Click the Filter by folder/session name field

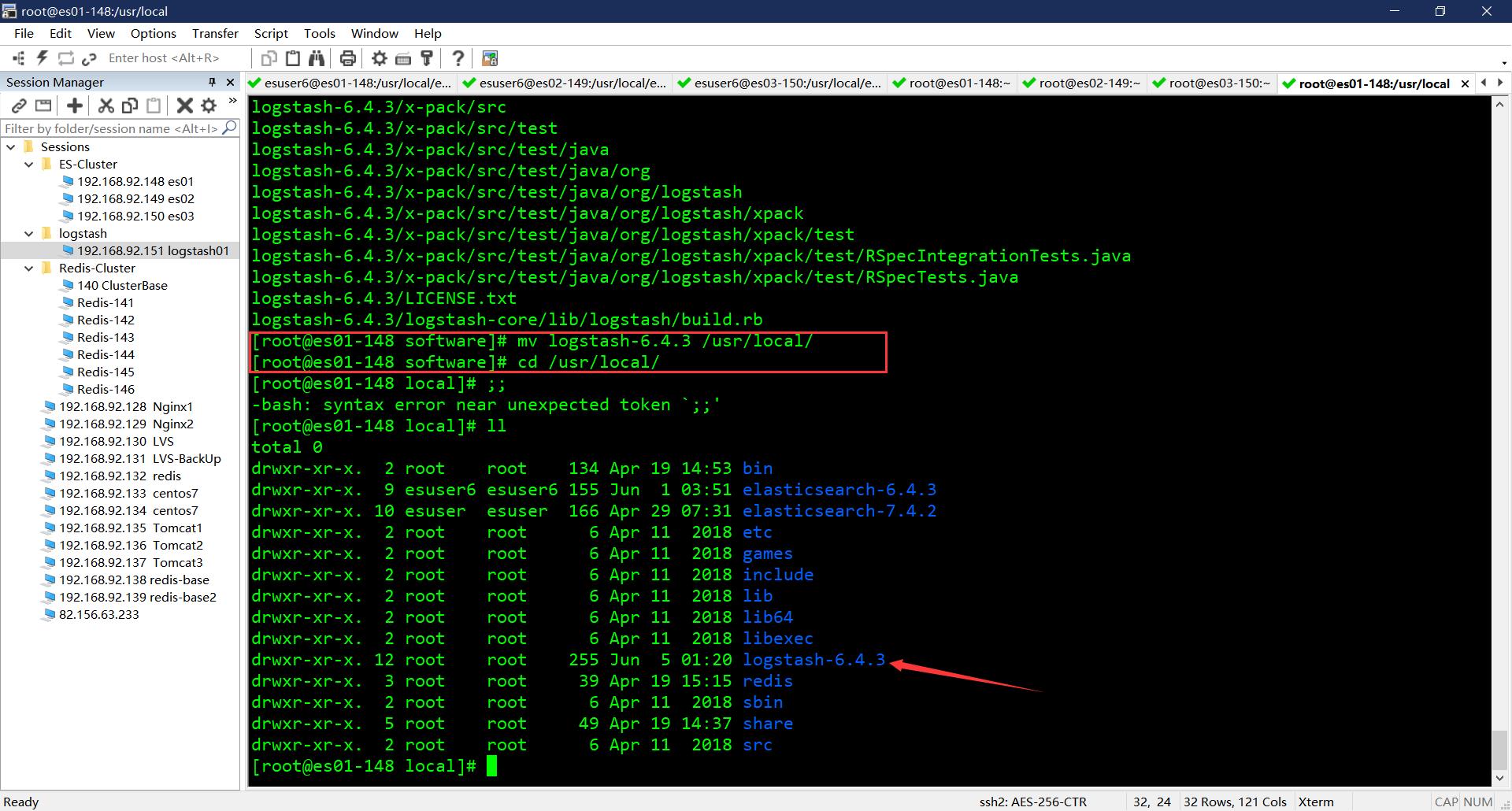(111, 128)
